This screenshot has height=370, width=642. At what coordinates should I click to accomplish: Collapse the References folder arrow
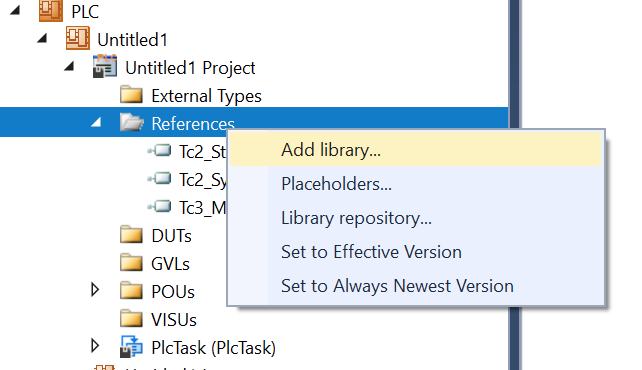[96, 122]
